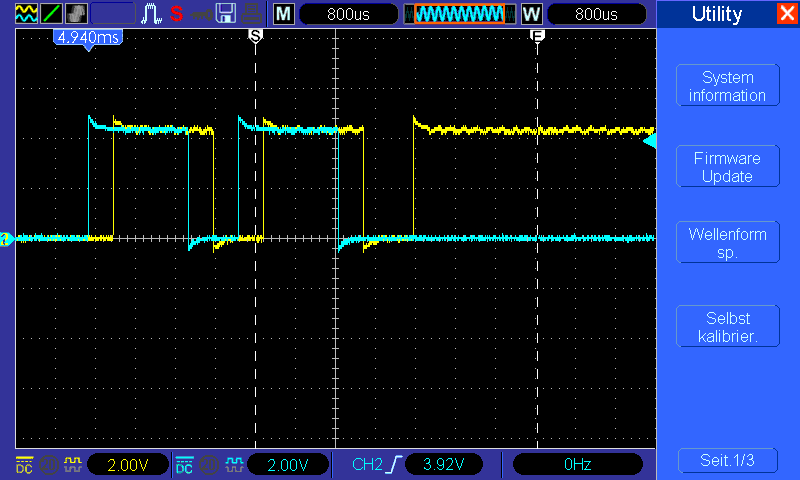
Task: Open the W window timebase 800us field
Action: (596, 14)
